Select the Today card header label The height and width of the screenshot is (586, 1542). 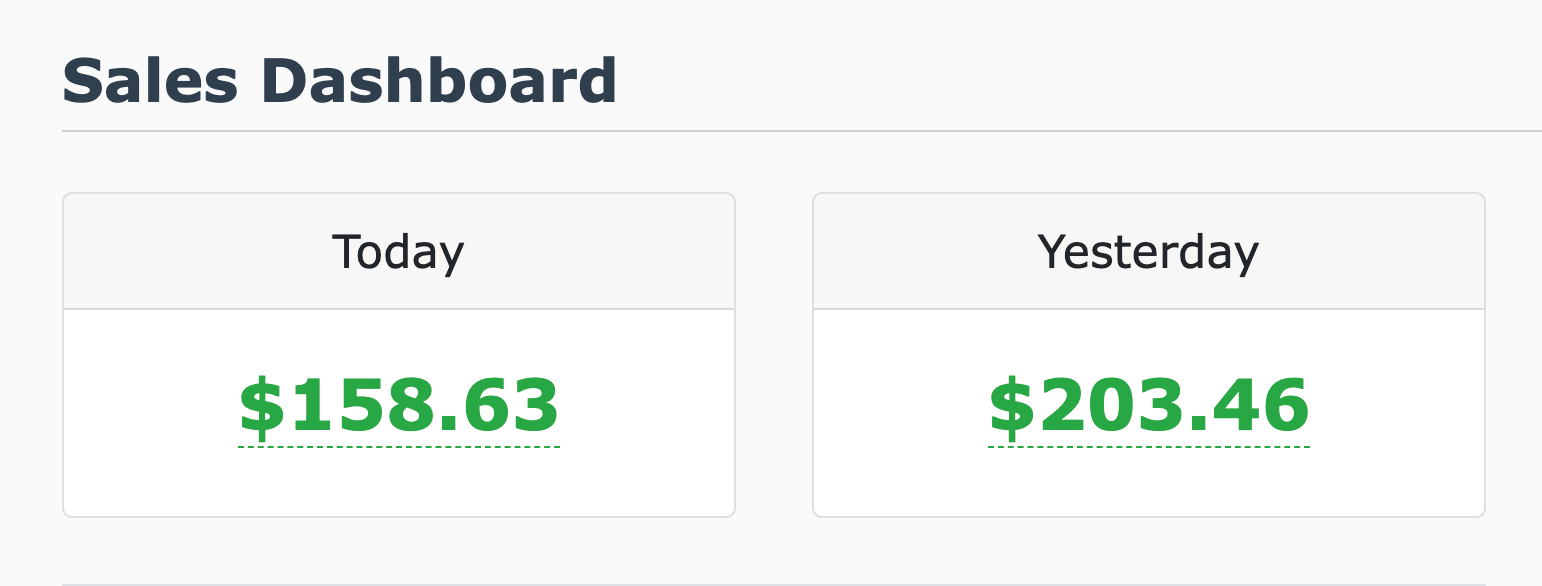(x=398, y=252)
